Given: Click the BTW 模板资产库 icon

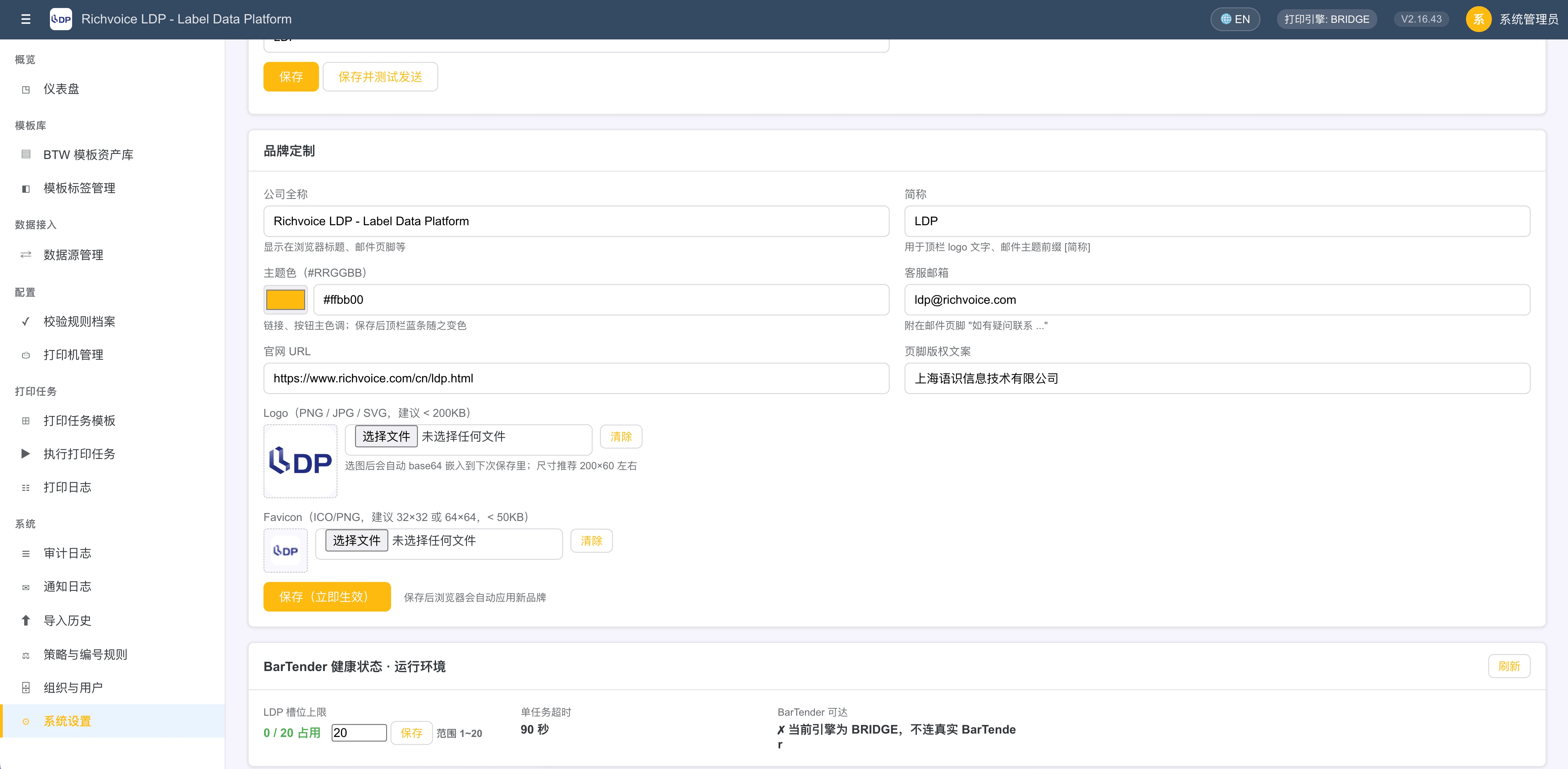Looking at the screenshot, I should (x=26, y=155).
